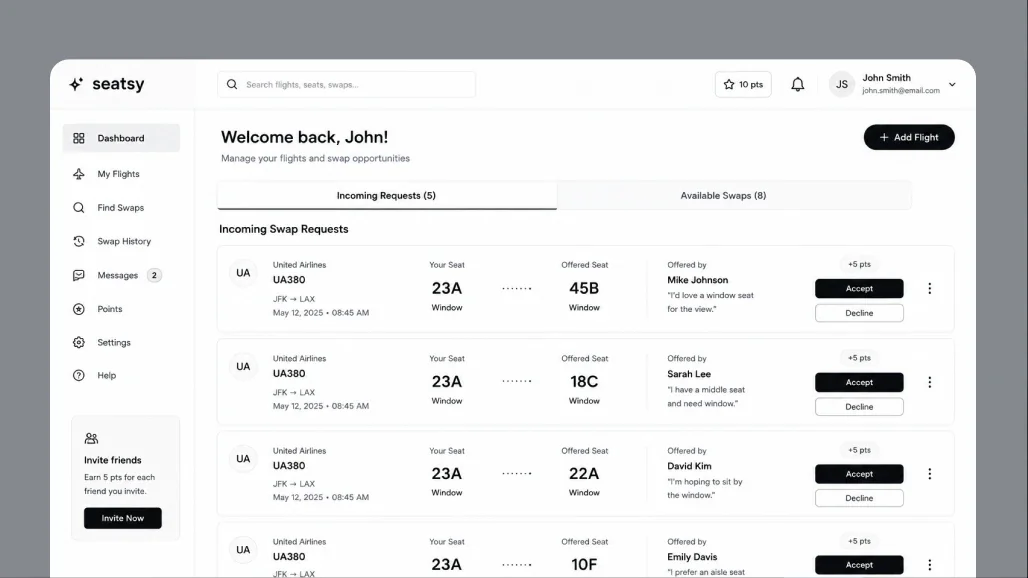Open more options for Emily Davis request

pos(929,565)
